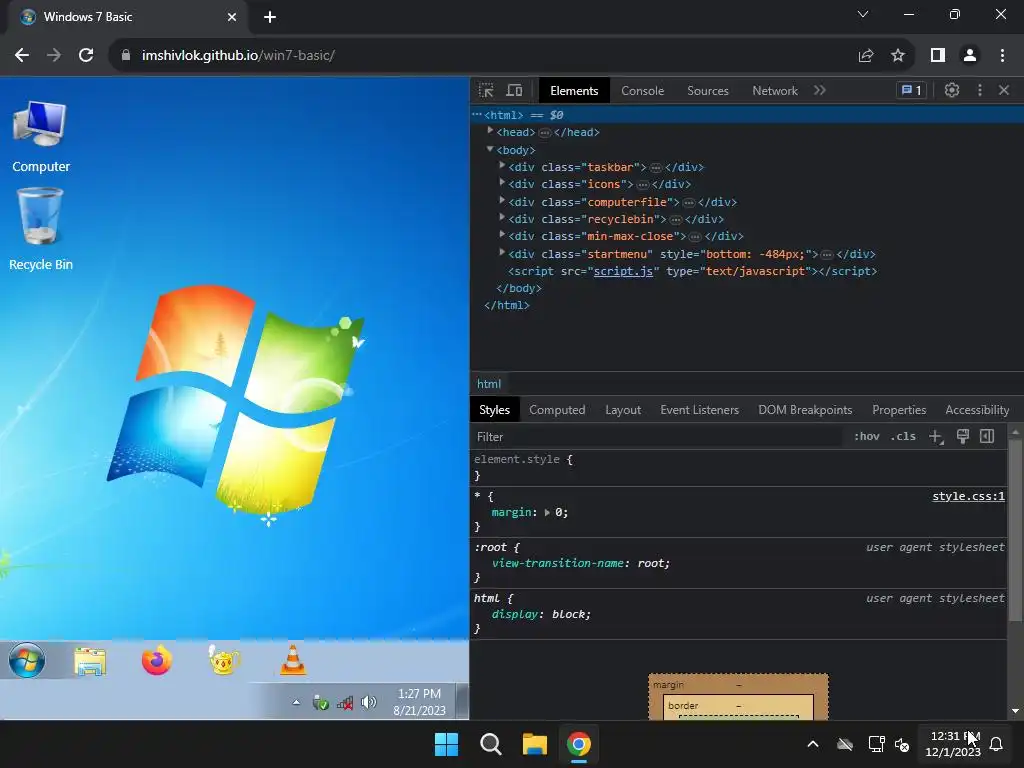This screenshot has height=768, width=1024.
Task: Switch to the Network tab
Action: 775,91
